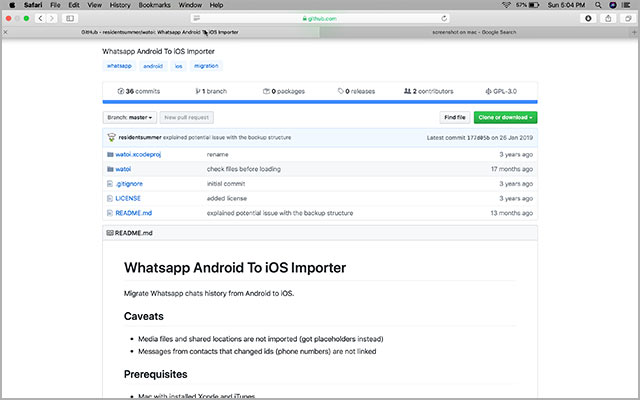Expand the Branch: master dropdown
Screen dimensions: 640x400
129,117
